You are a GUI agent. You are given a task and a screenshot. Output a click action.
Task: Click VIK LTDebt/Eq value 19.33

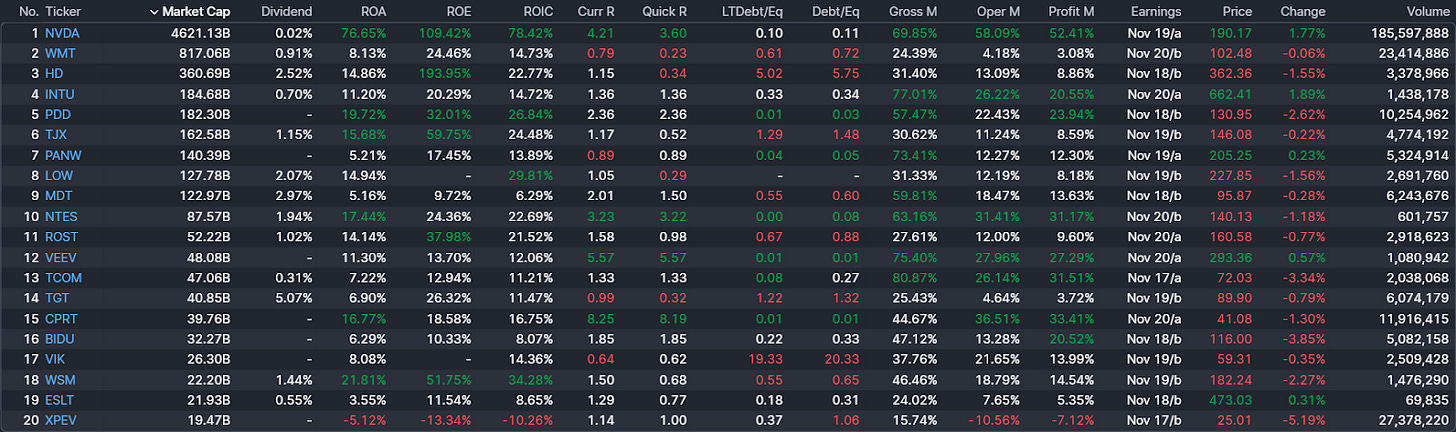click(x=767, y=359)
